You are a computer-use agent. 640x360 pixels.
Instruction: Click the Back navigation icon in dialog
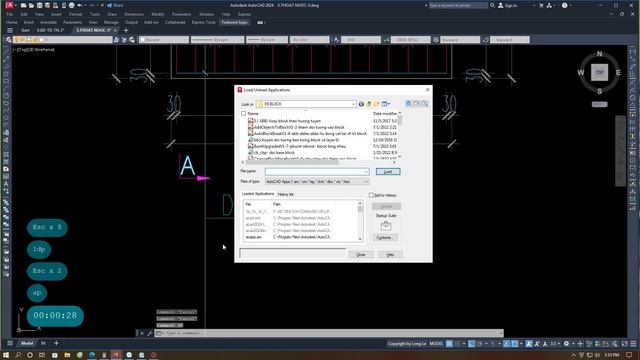pos(361,104)
